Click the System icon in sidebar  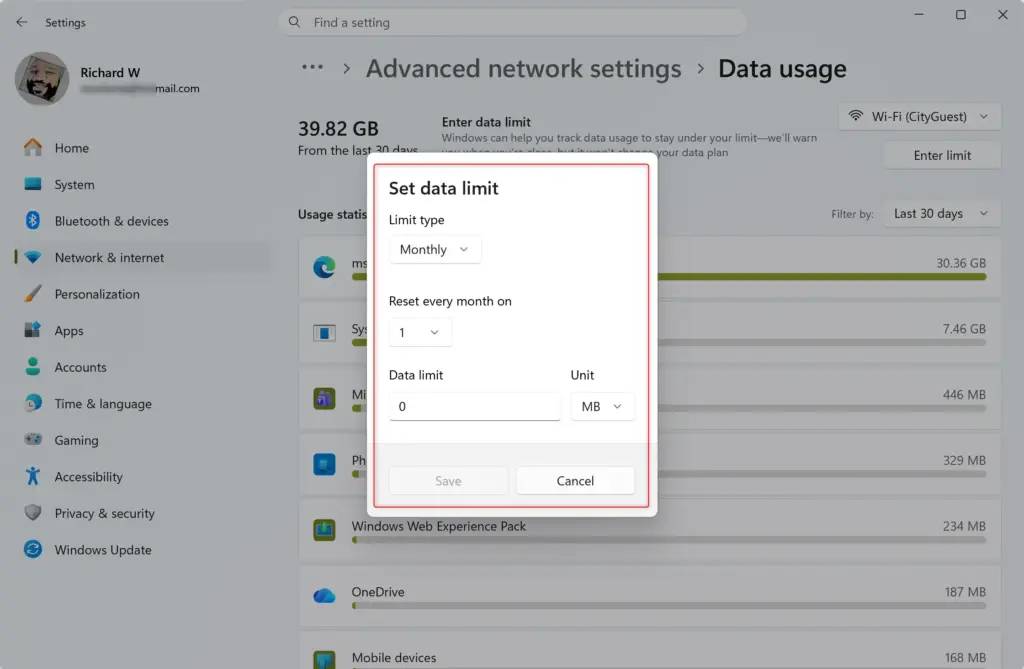[x=33, y=184]
